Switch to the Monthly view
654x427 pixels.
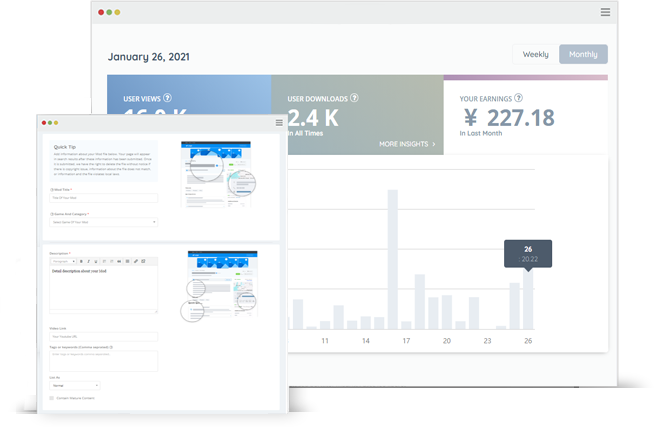[x=583, y=55]
